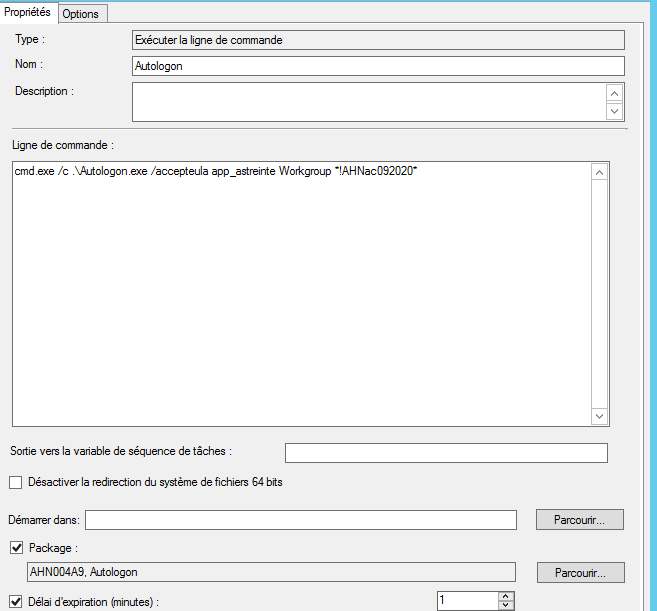657x611 pixels.
Task: Switch to the Options tab
Action: coord(83,14)
